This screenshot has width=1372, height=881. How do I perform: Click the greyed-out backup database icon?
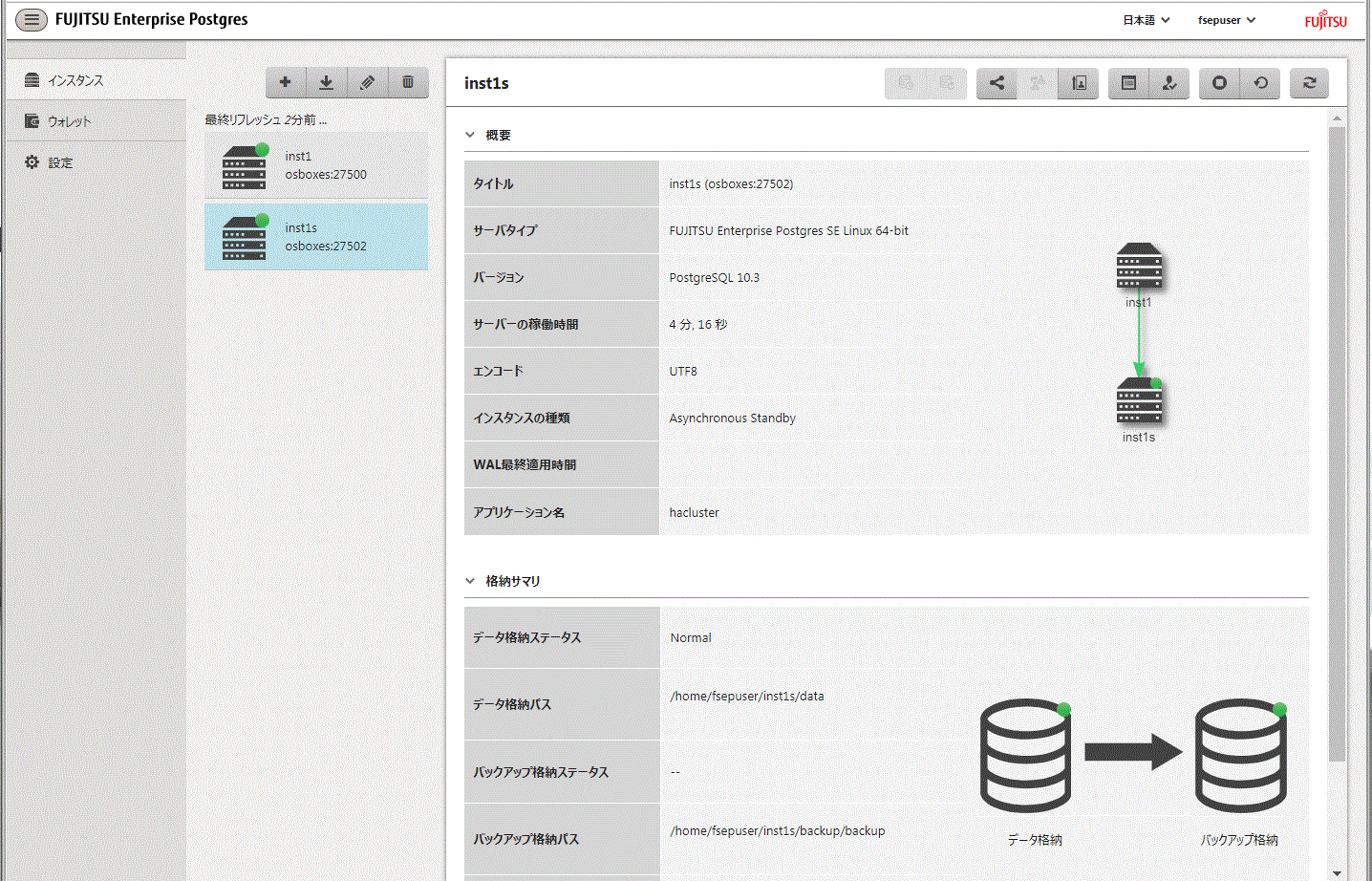(x=906, y=83)
